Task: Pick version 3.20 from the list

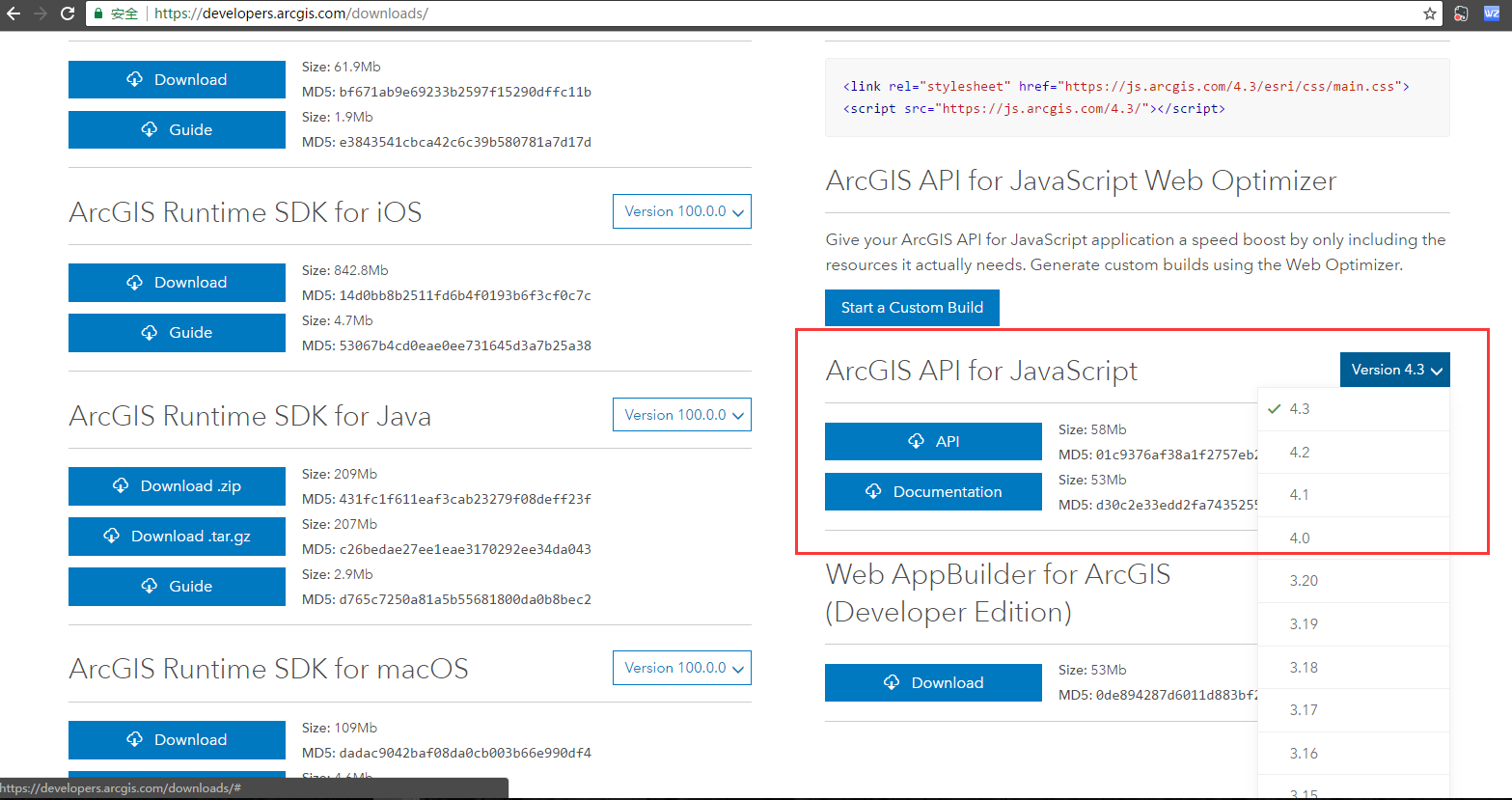Action: [1354, 581]
